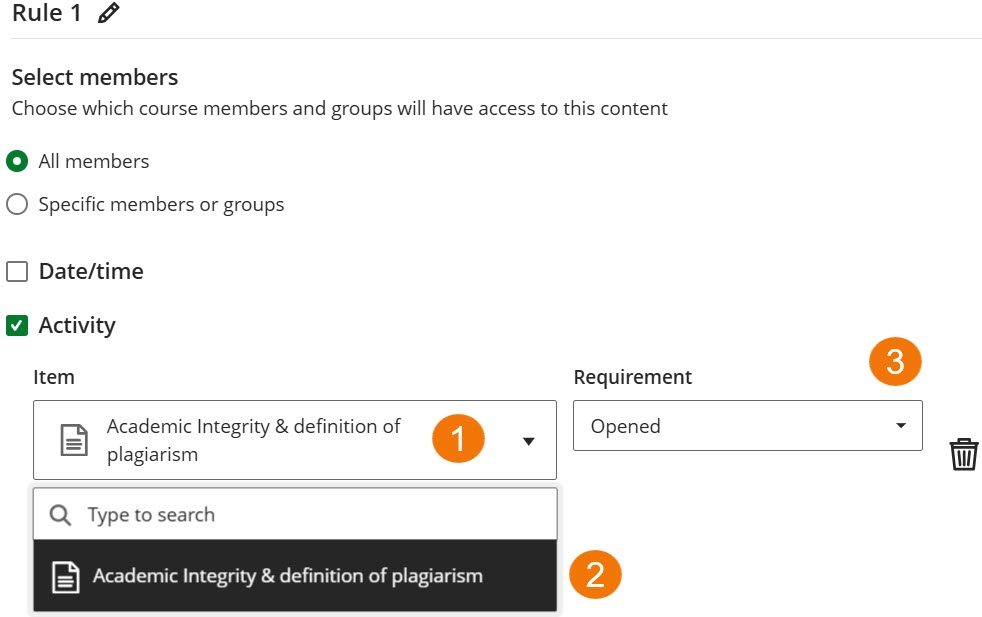Click the orange number 1 marker

coord(458,439)
